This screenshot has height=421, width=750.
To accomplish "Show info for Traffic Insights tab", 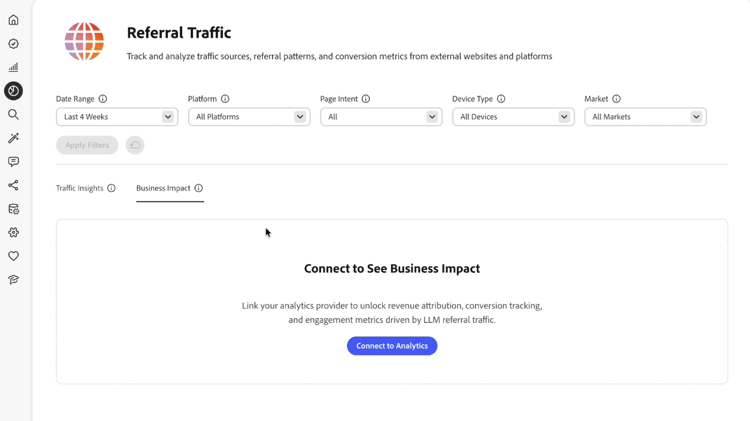I will [111, 188].
